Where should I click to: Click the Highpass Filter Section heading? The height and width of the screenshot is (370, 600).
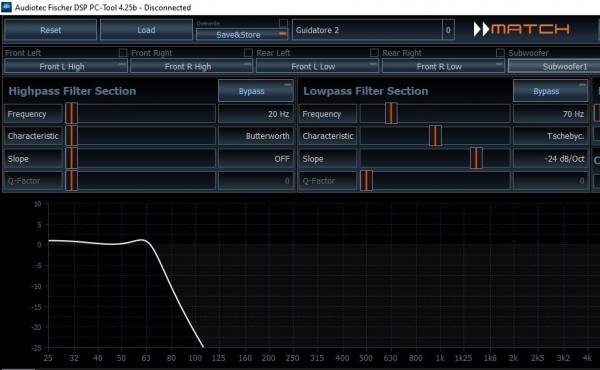[72, 91]
